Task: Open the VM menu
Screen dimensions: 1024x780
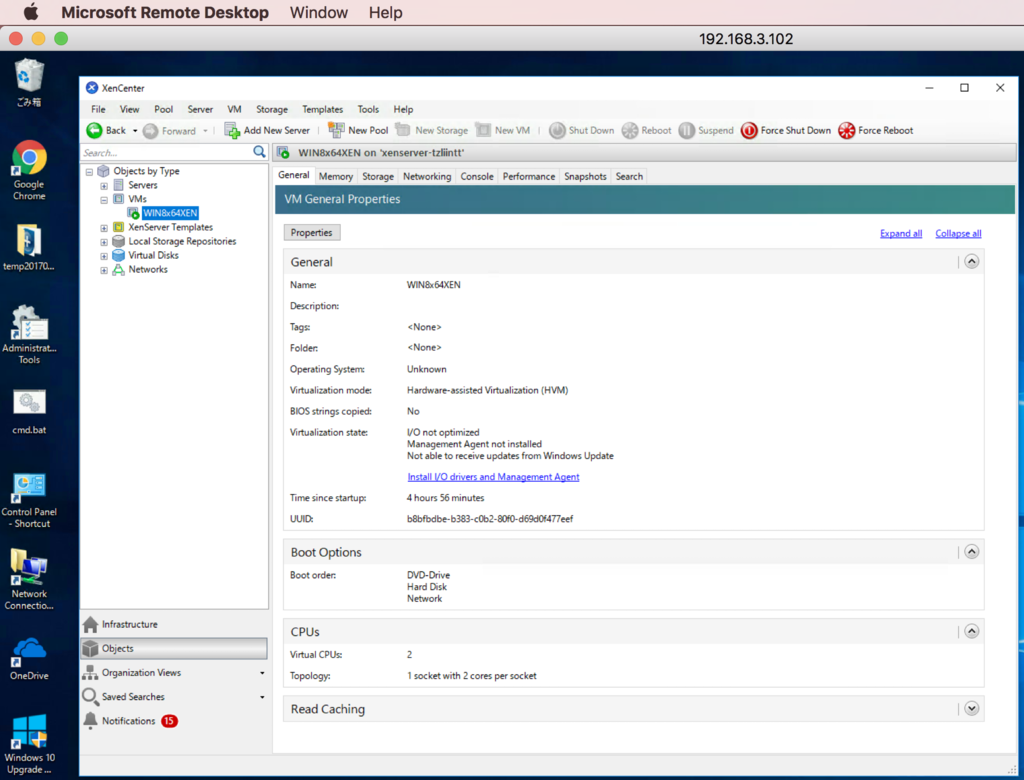Action: pyautogui.click(x=234, y=109)
